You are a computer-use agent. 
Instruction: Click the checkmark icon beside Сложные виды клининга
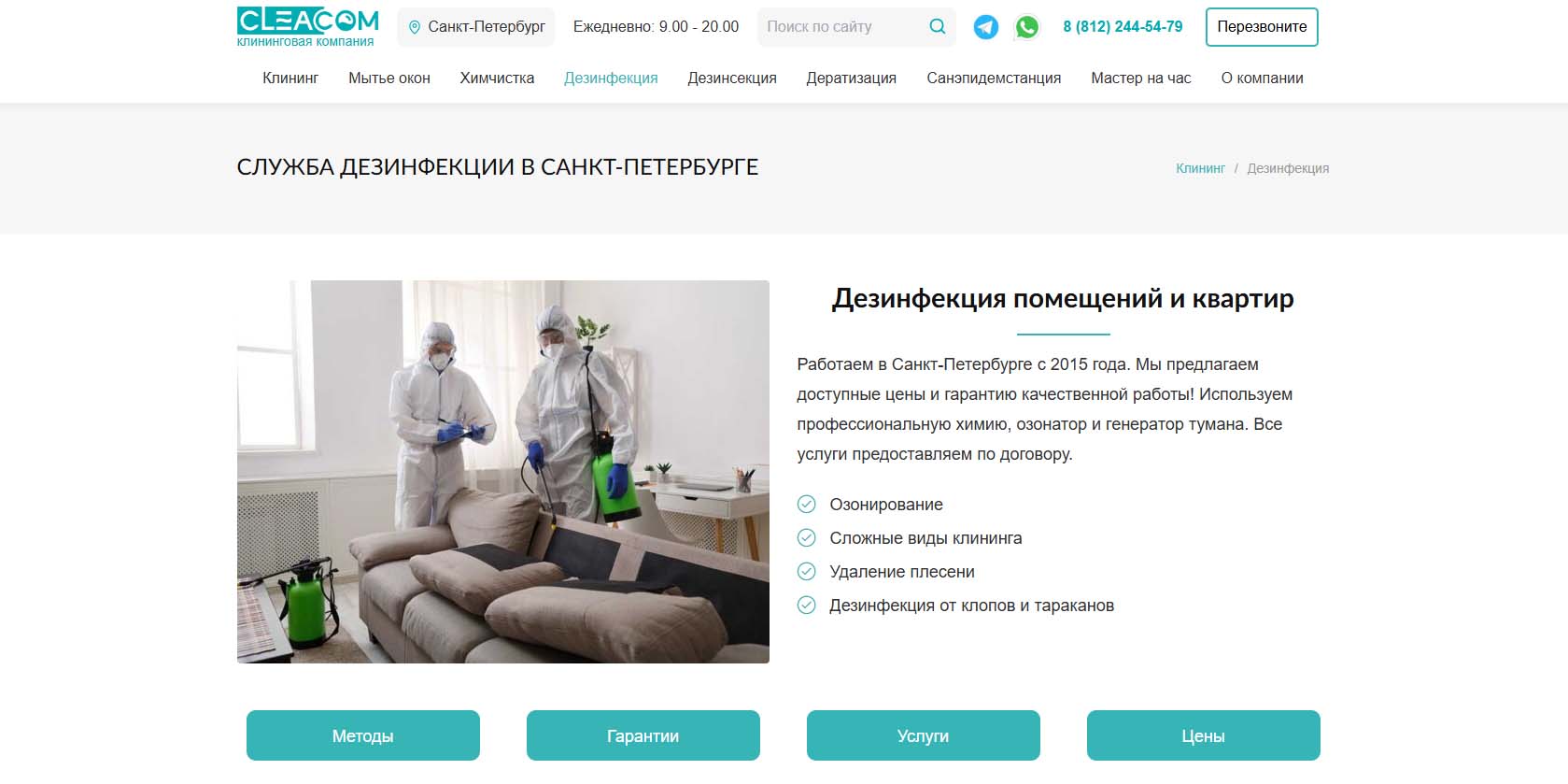tap(806, 538)
